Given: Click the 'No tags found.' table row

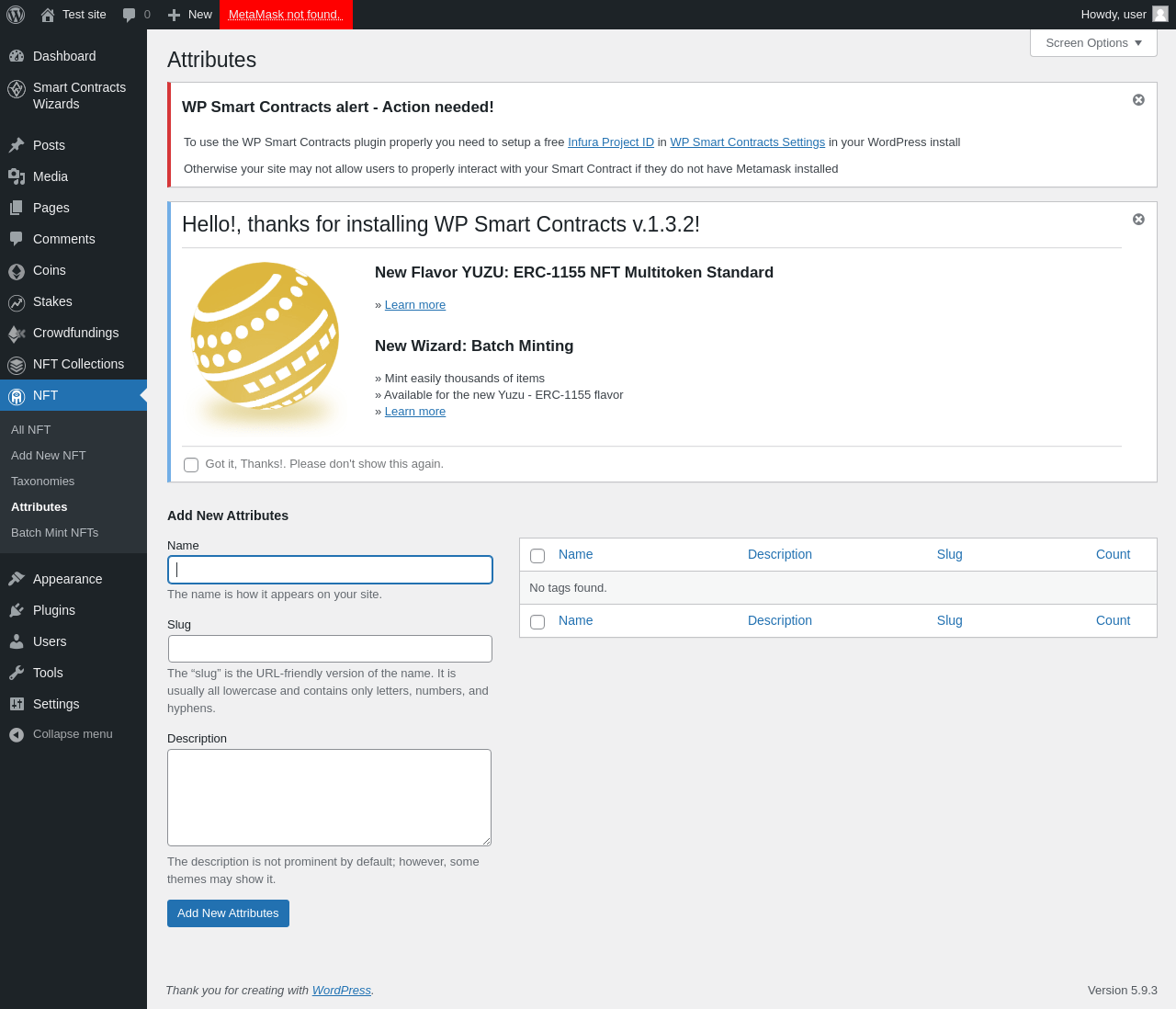Looking at the screenshot, I should [x=838, y=588].
